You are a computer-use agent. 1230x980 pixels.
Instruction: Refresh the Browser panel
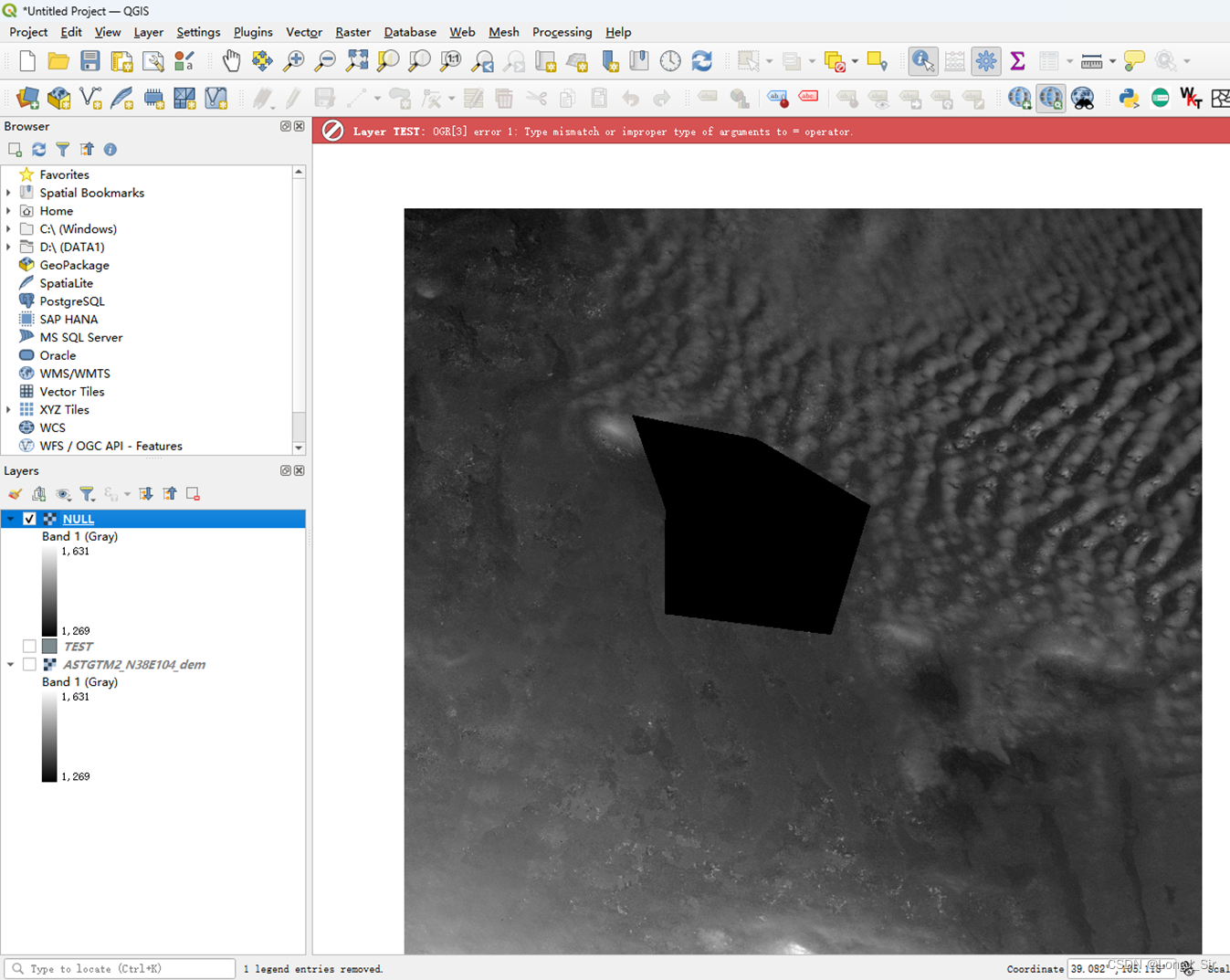(38, 149)
